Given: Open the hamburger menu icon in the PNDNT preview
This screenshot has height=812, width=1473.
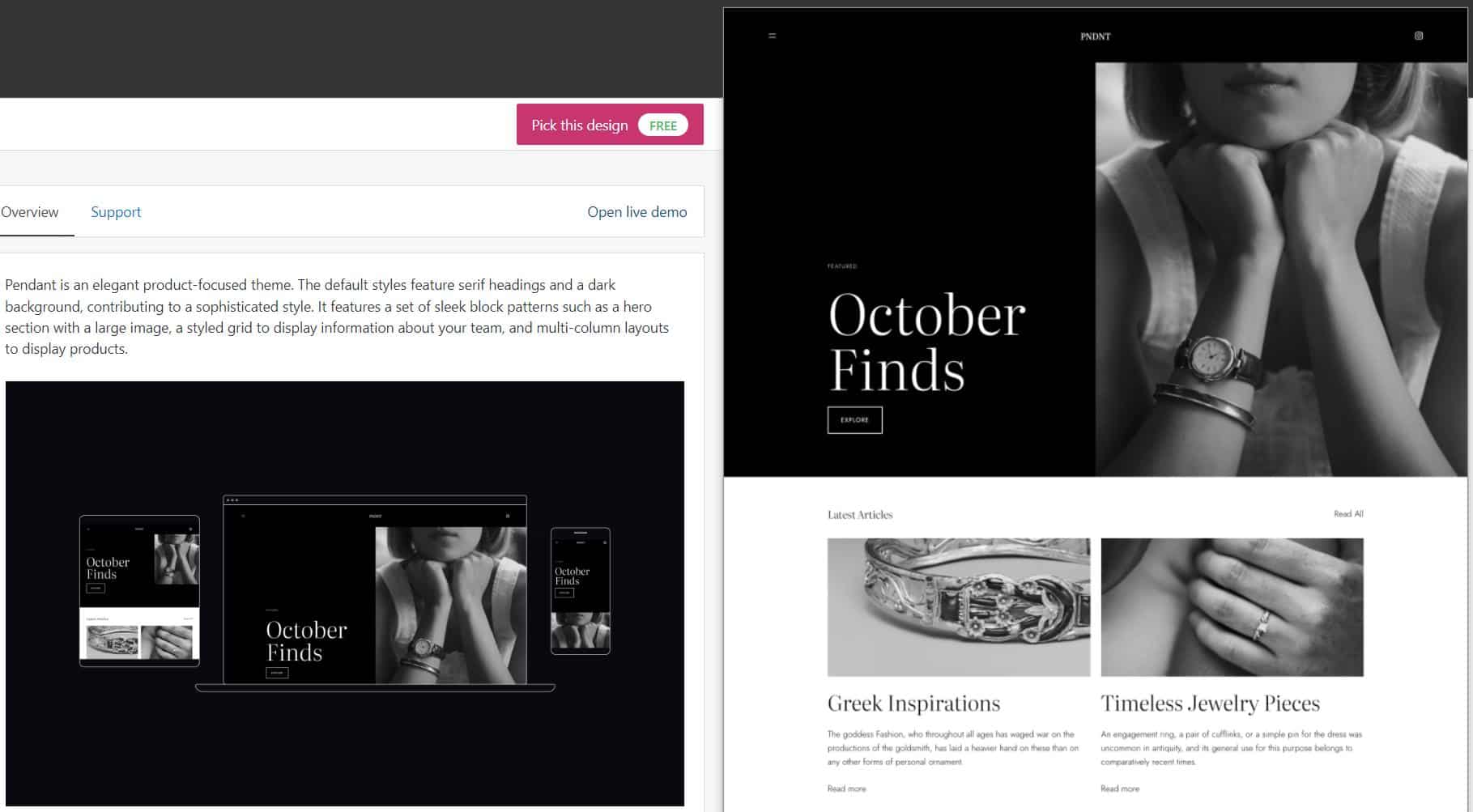Looking at the screenshot, I should [x=772, y=36].
